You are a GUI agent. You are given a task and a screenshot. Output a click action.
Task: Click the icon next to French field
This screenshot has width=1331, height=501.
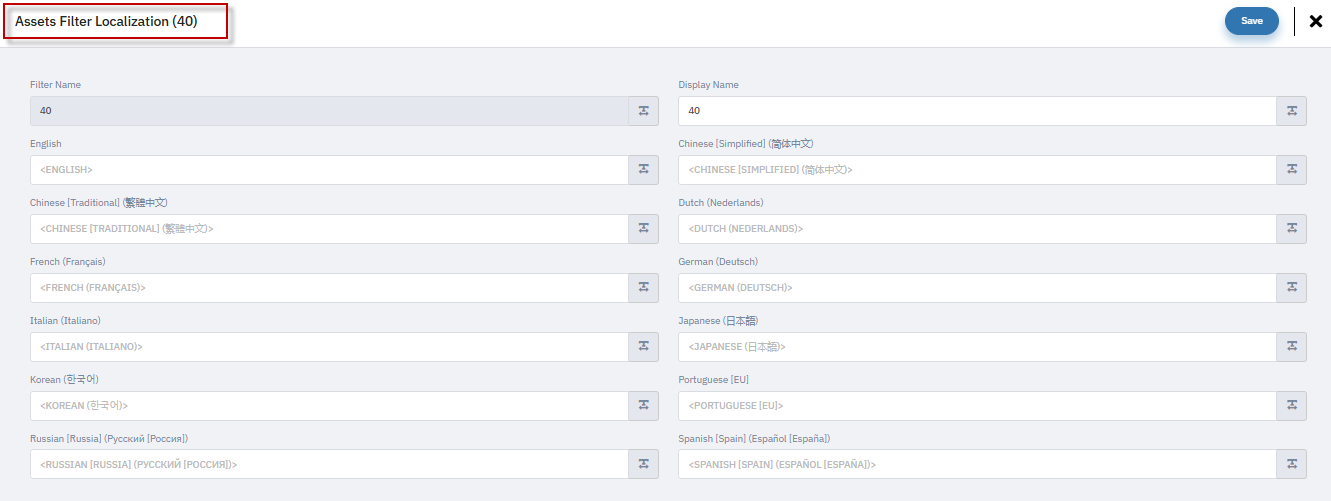click(x=643, y=288)
